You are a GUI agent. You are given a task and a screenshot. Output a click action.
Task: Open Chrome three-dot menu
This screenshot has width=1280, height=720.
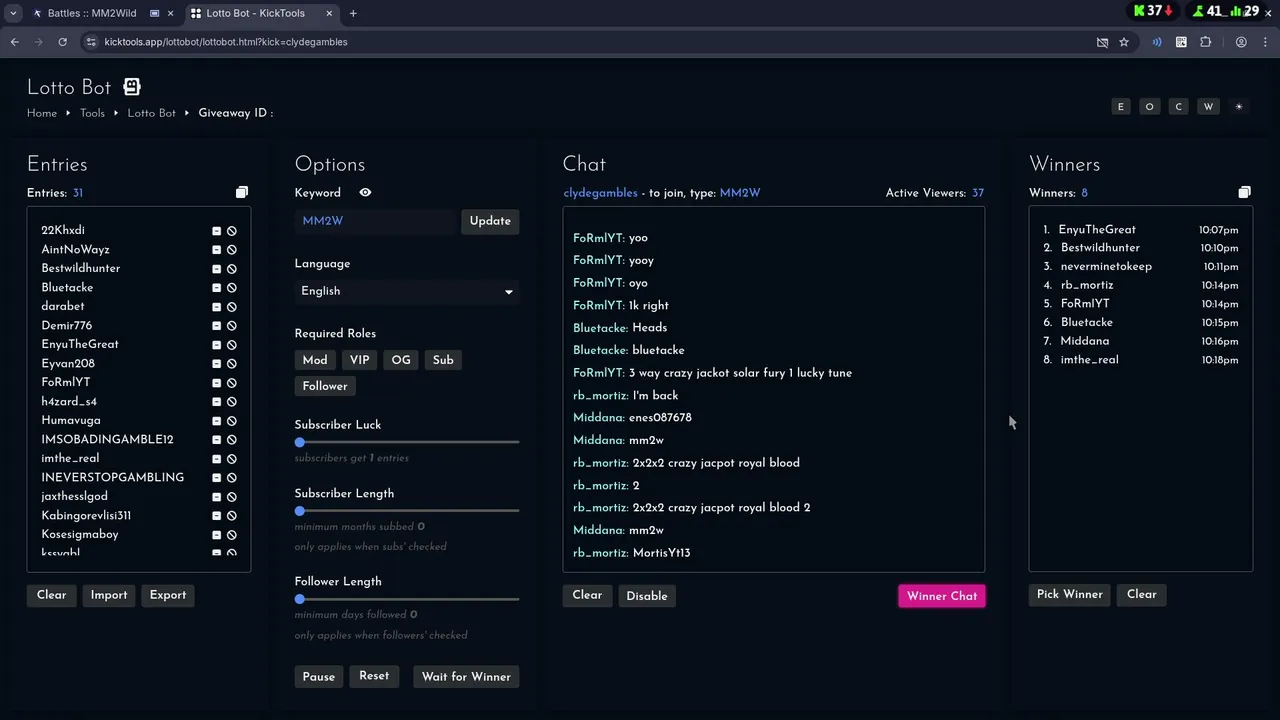coord(1265,42)
